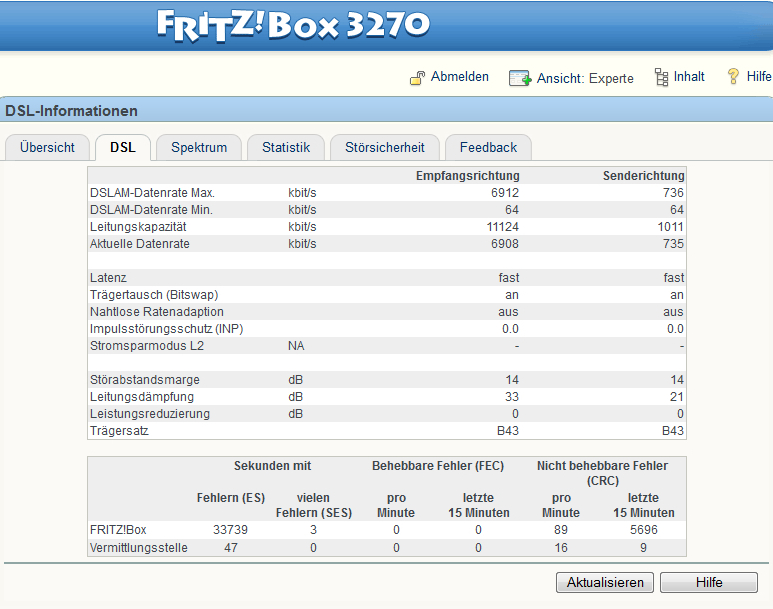This screenshot has height=609, width=773.
Task: Click the Trägersatz label
Action: 119,431
